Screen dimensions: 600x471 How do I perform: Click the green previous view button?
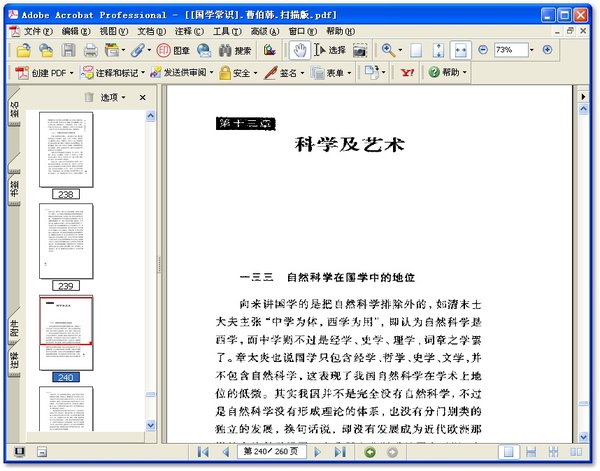(x=370, y=452)
